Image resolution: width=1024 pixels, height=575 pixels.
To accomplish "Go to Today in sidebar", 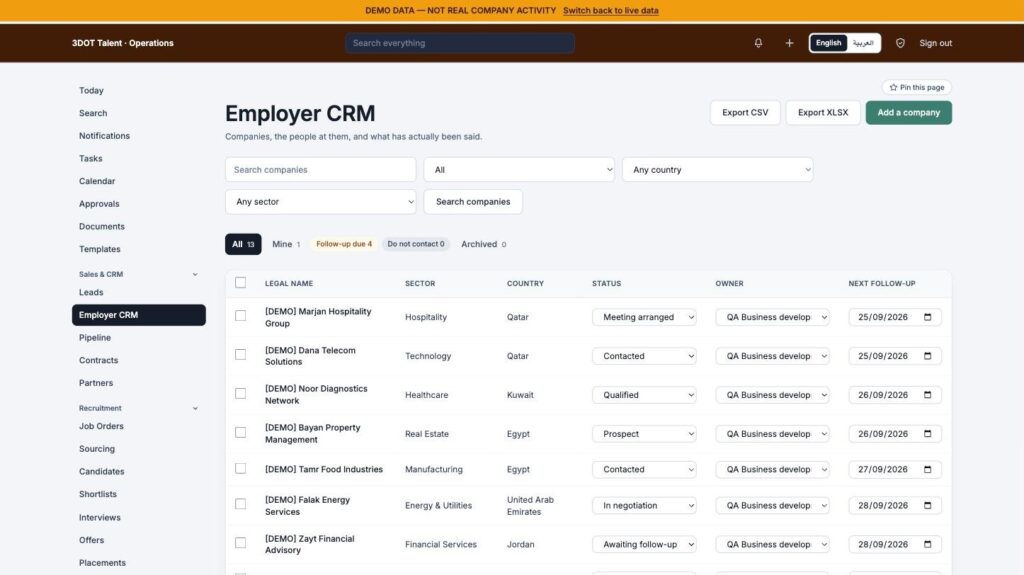I will (91, 91).
